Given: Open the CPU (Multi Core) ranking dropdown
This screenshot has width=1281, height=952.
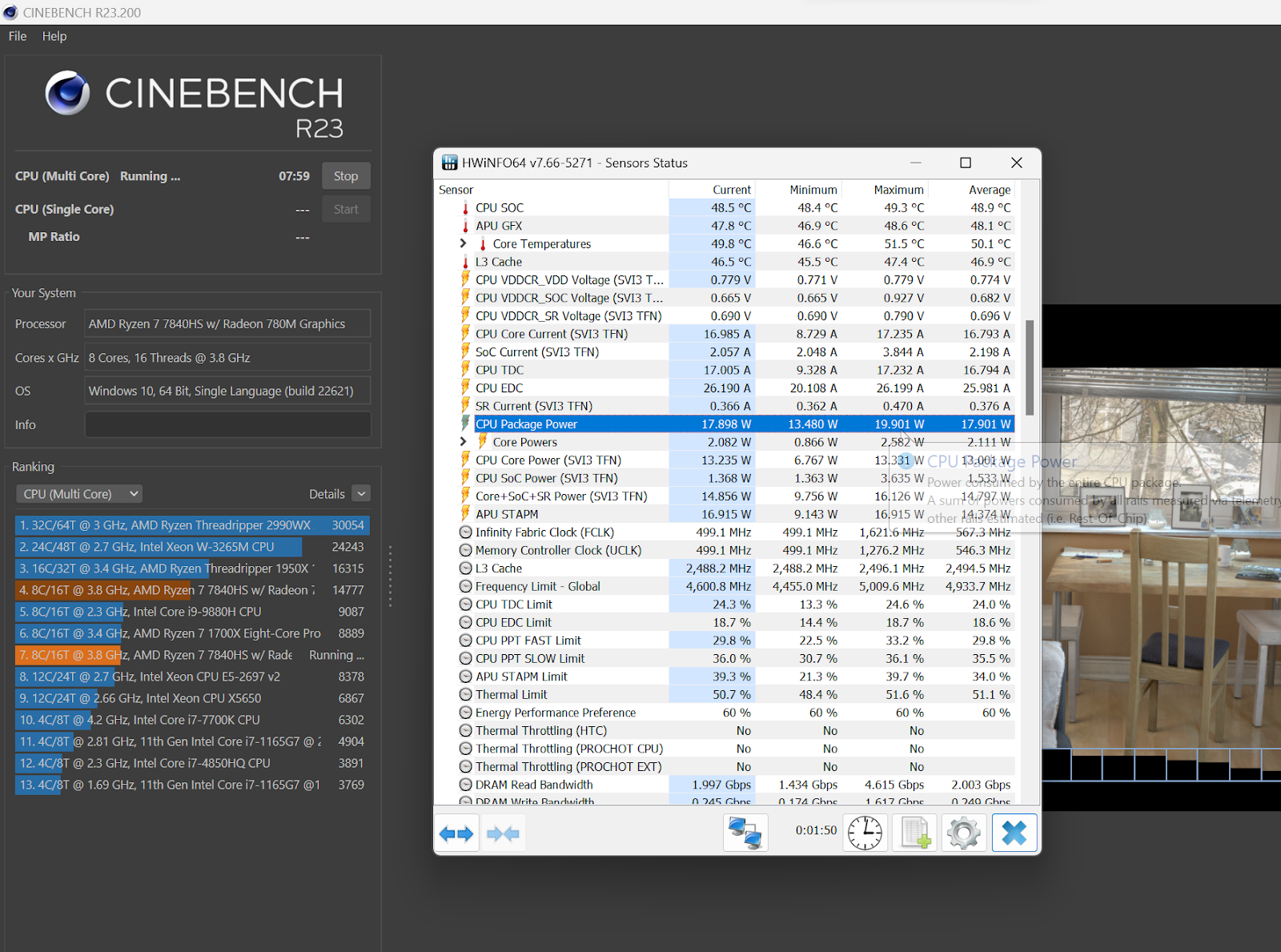Looking at the screenshot, I should tap(79, 494).
